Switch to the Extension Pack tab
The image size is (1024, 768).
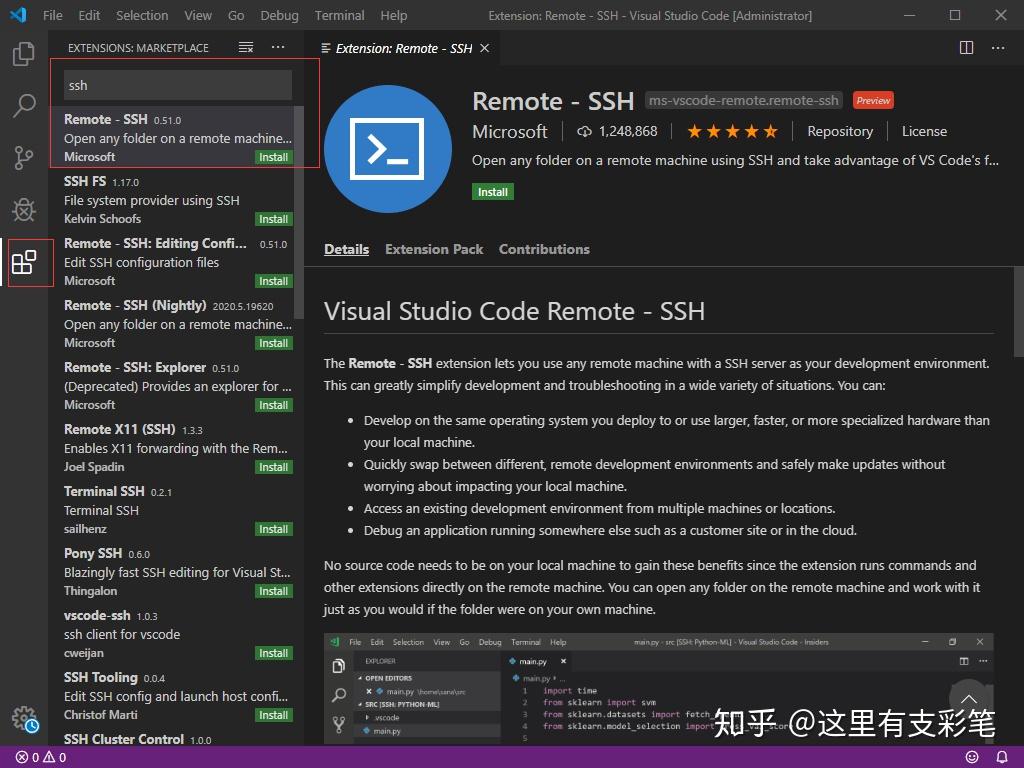[434, 249]
